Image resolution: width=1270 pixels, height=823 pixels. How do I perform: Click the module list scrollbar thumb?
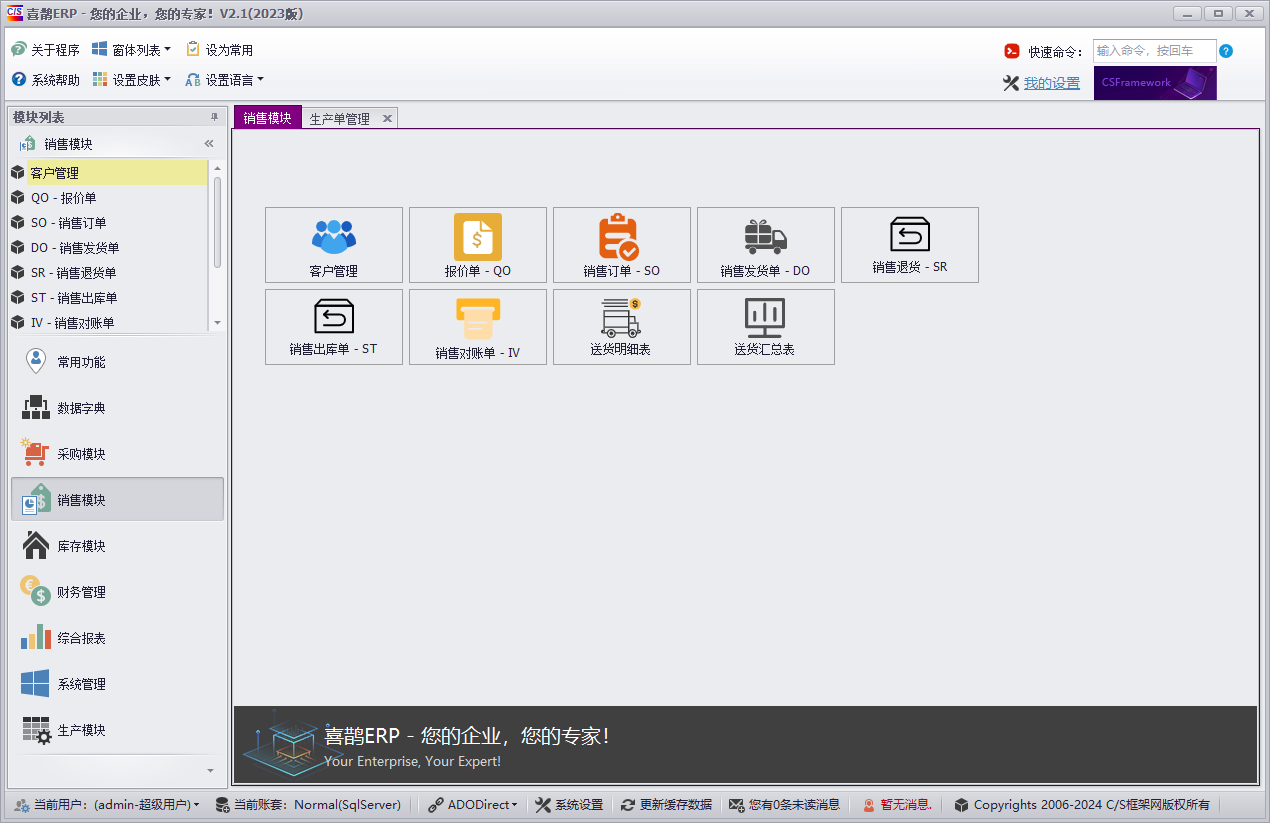(217, 222)
